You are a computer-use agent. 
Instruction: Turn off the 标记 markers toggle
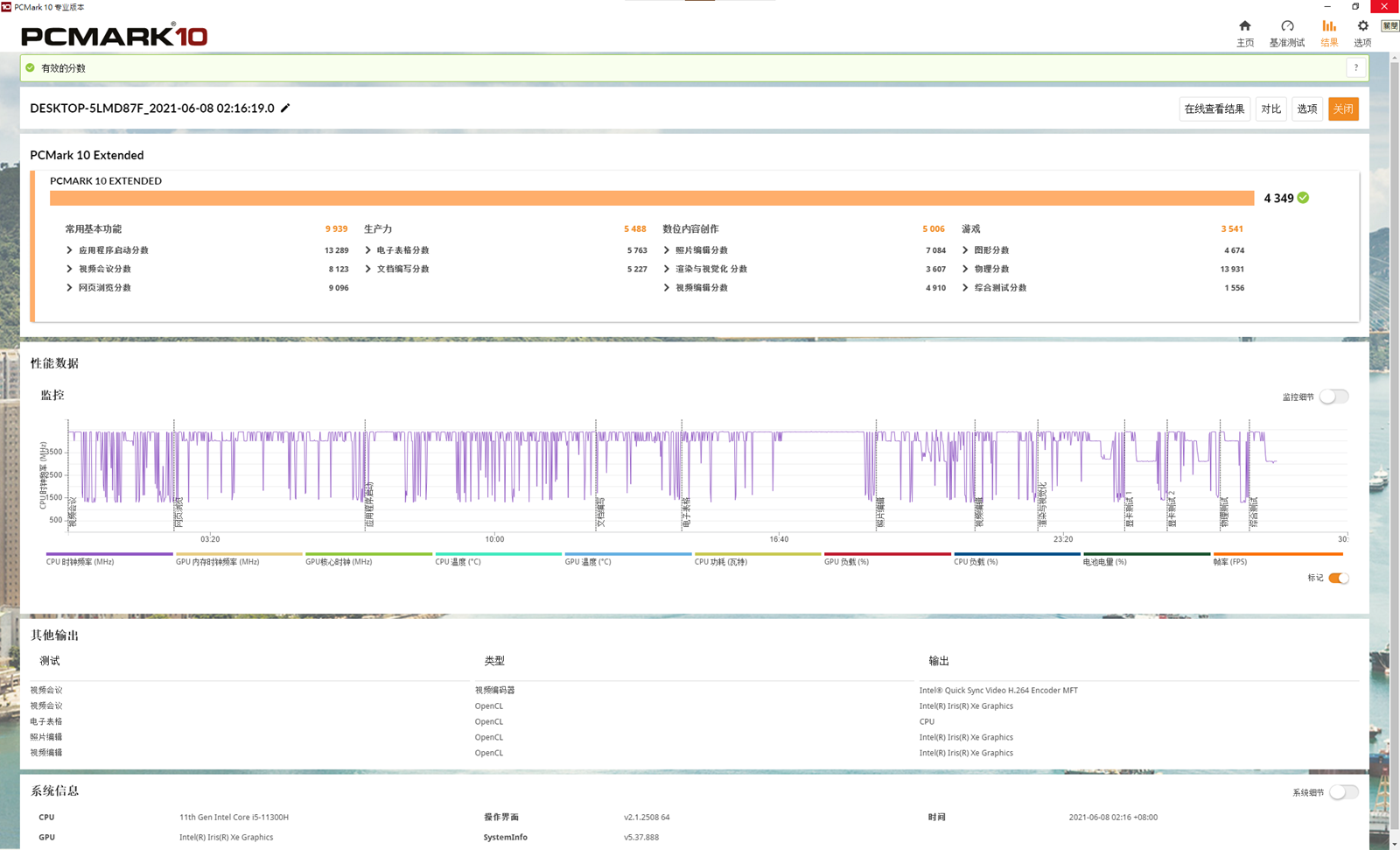(x=1338, y=578)
